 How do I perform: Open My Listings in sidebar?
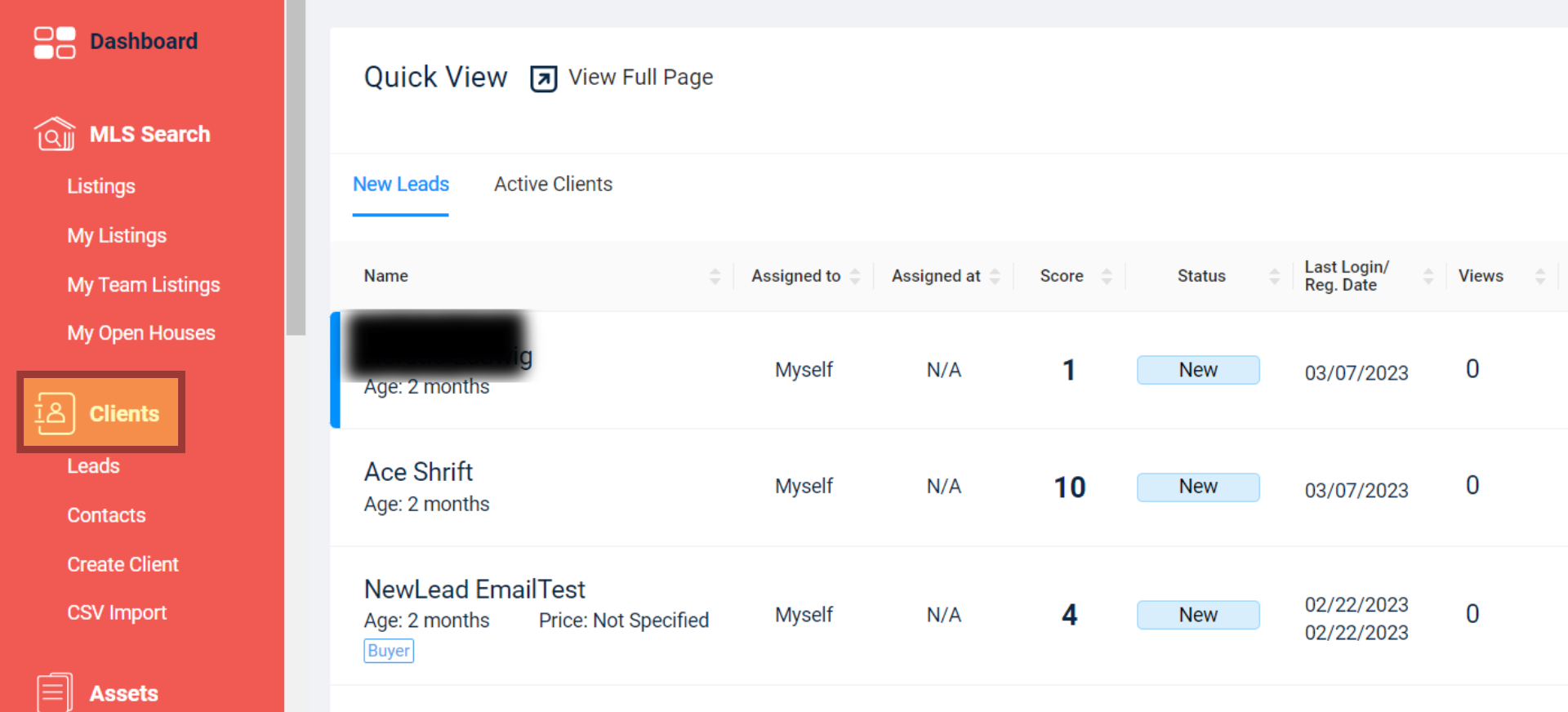[117, 236]
